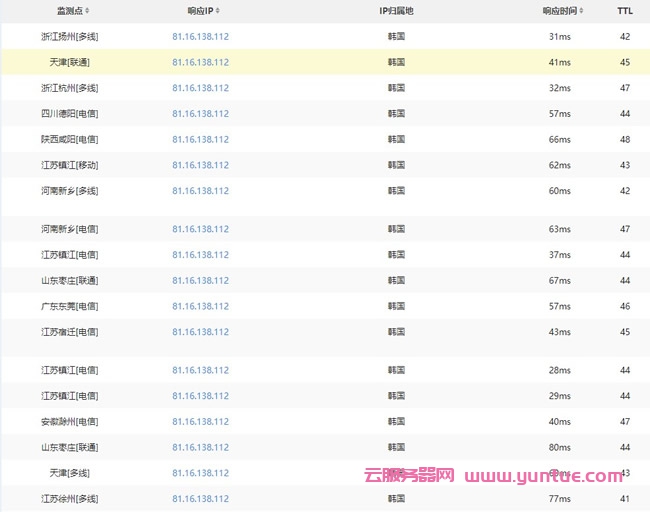Click the sort arrows beside 响应IP header
Image resolution: width=650 pixels, height=512 pixels.
click(x=218, y=11)
